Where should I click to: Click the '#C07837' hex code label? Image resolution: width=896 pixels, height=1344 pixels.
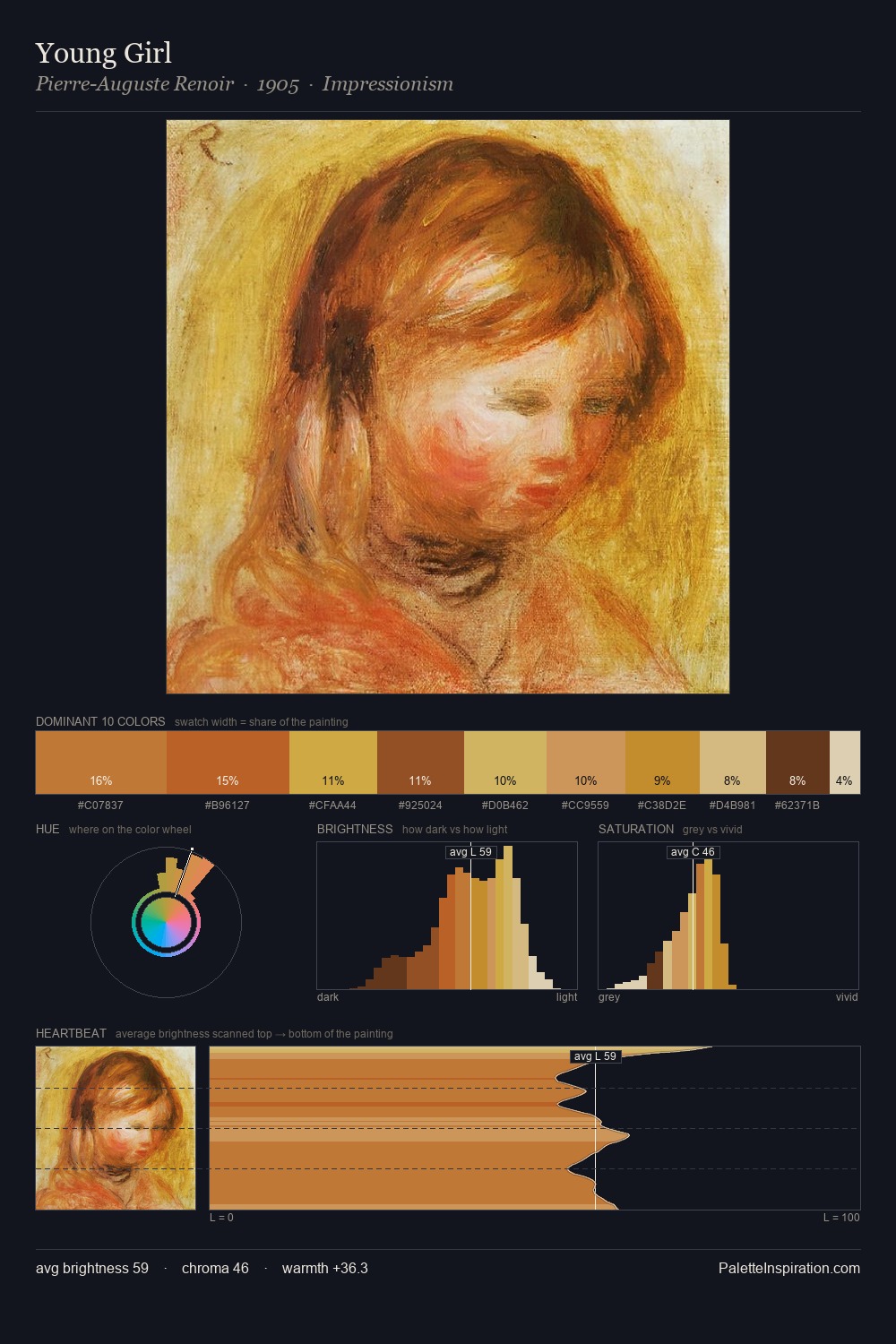[101, 806]
